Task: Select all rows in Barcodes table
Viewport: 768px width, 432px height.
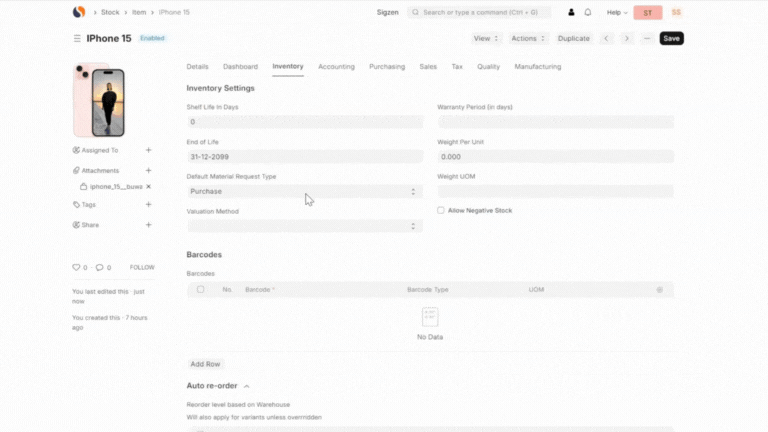Action: point(201,290)
